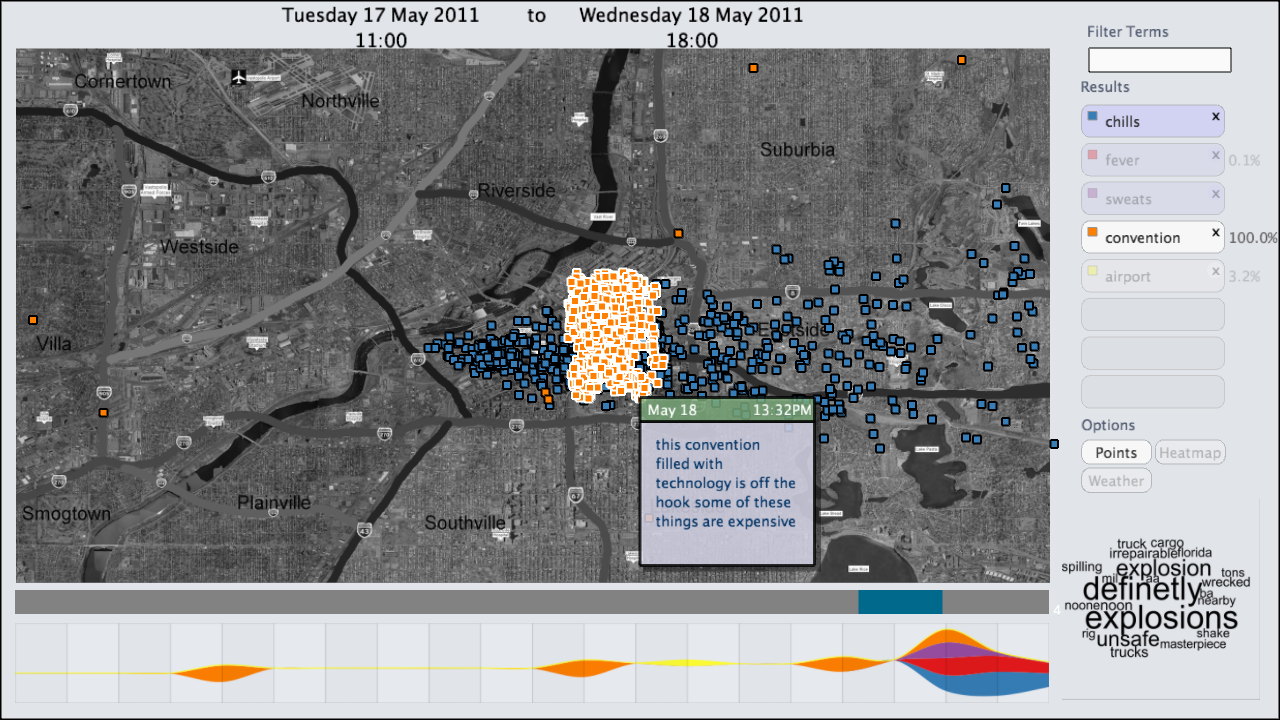Image resolution: width=1280 pixels, height=720 pixels.
Task: Switch to Points display mode
Action: [x=1116, y=452]
